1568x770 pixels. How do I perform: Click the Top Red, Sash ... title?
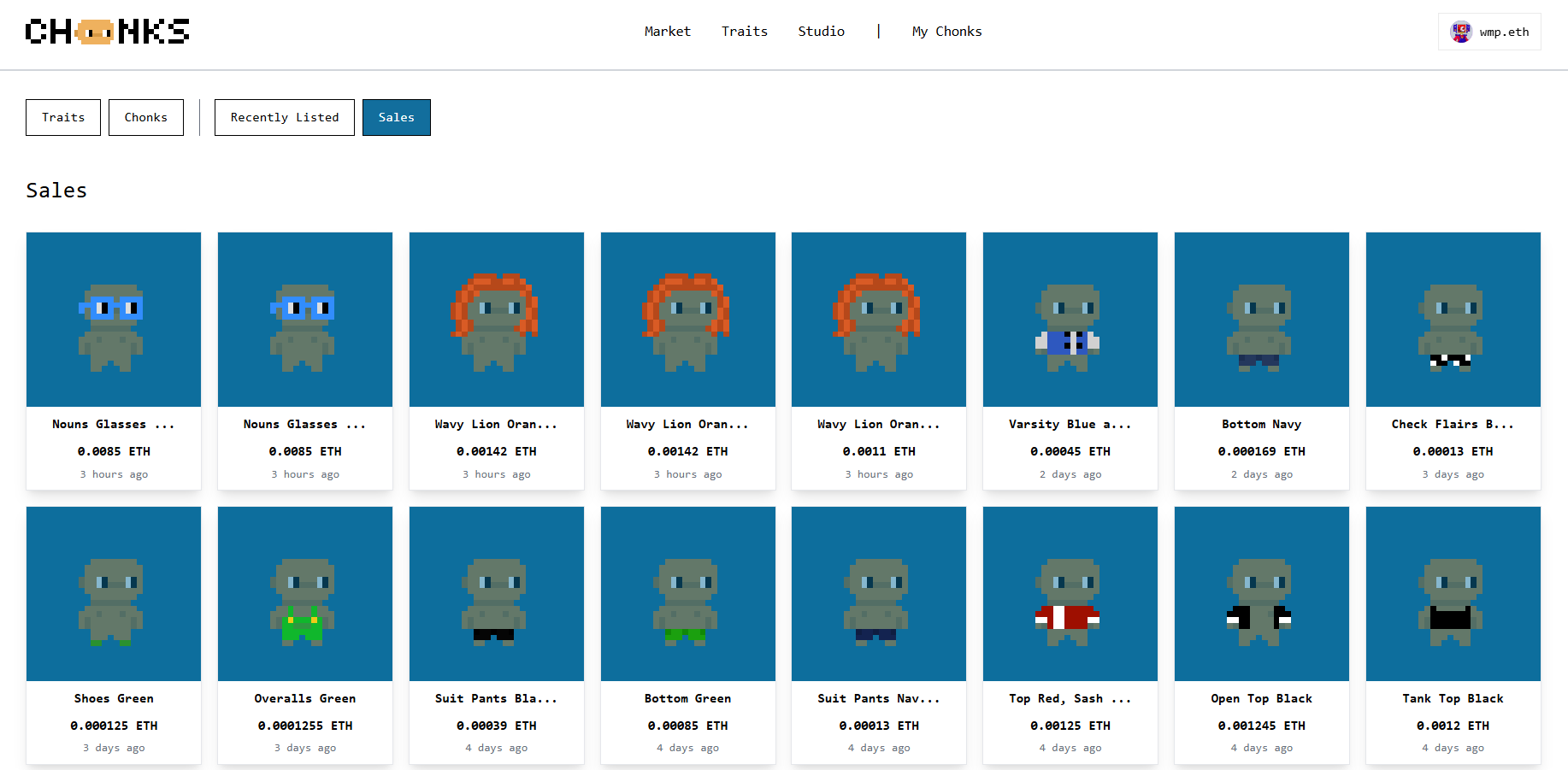[1070, 699]
